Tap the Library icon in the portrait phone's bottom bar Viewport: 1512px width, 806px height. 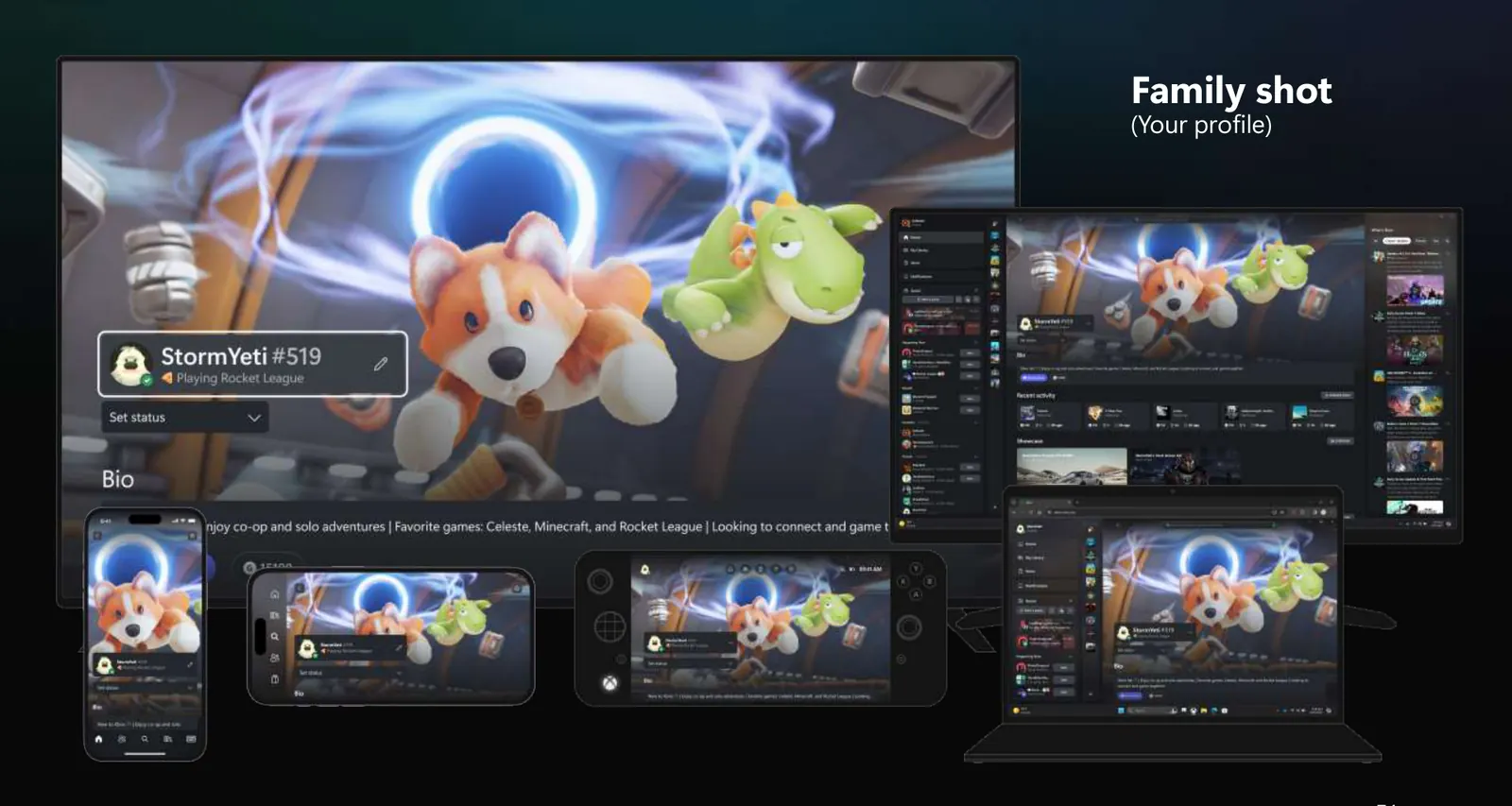point(167,739)
